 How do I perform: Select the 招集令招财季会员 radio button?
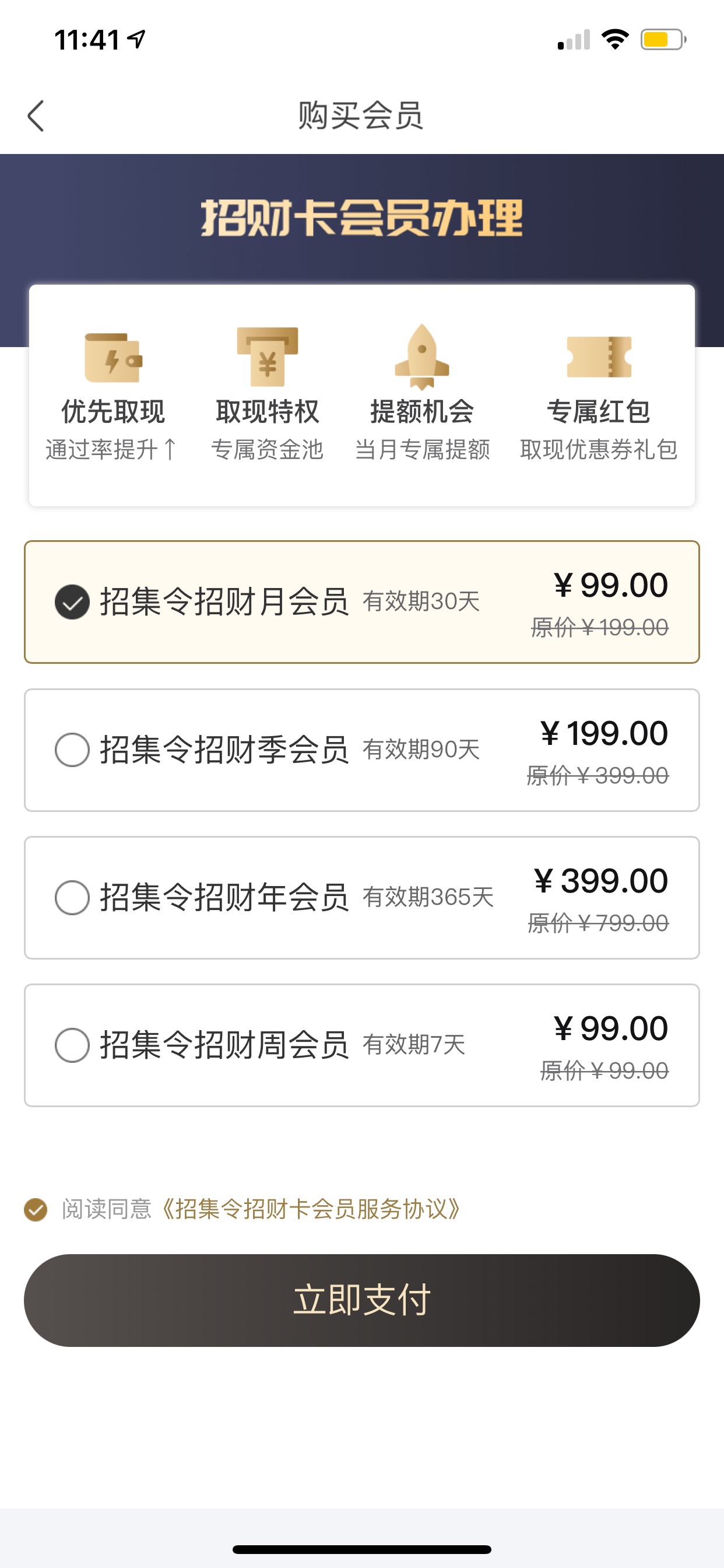[72, 750]
